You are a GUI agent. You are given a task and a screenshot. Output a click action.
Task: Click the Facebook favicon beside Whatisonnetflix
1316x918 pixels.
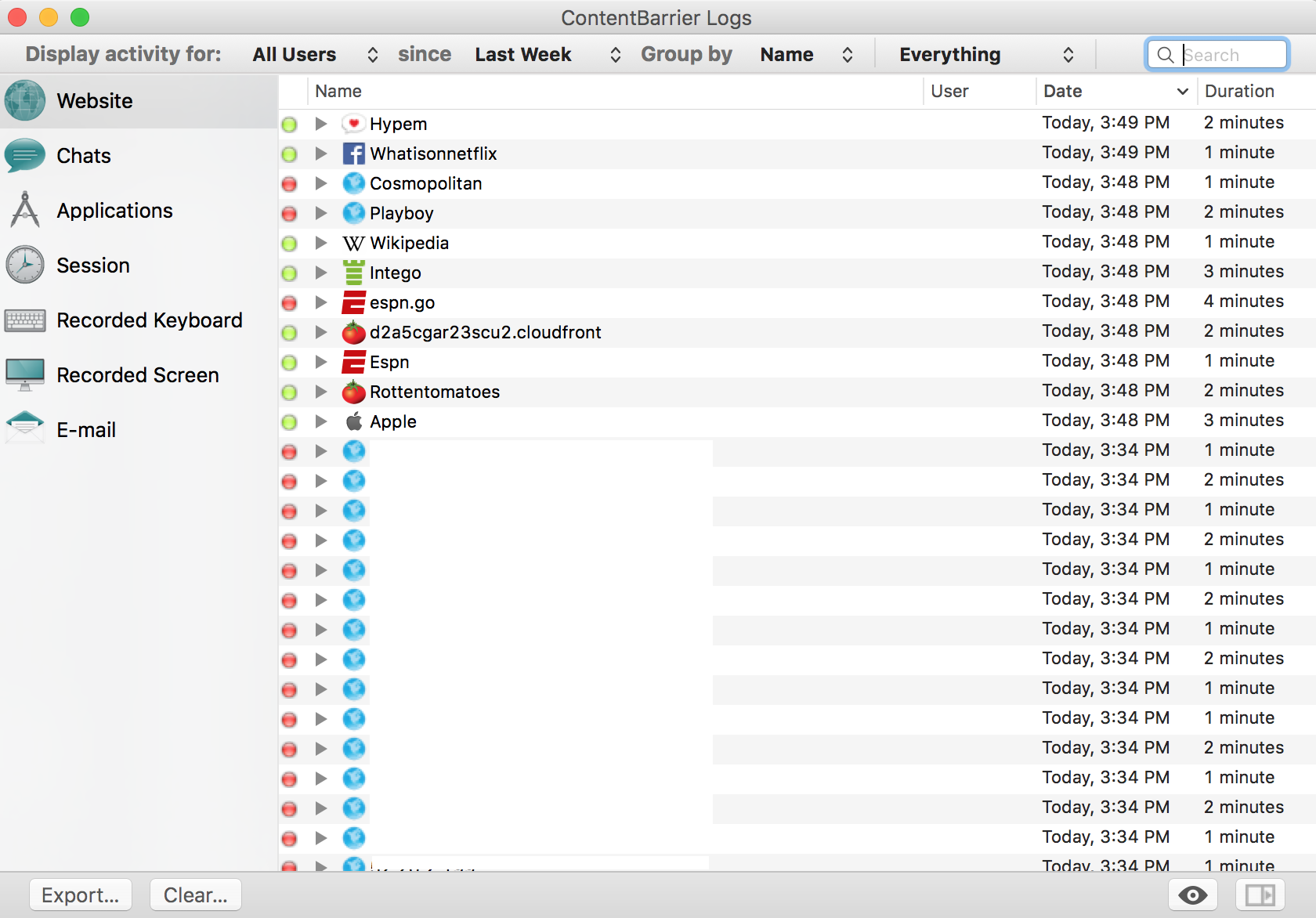[x=354, y=154]
